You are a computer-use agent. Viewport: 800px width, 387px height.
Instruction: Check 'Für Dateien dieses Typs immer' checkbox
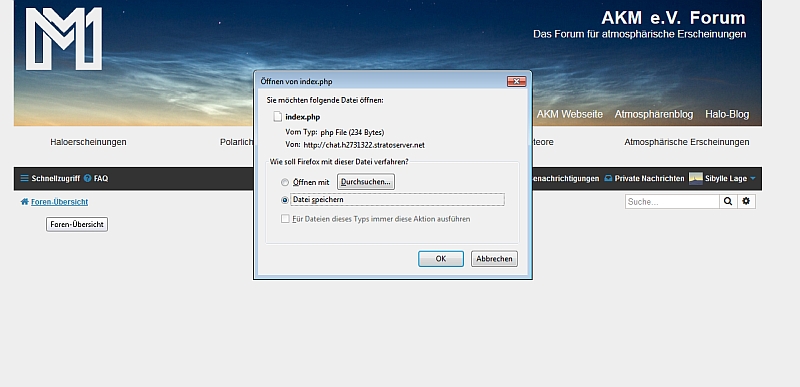point(285,219)
